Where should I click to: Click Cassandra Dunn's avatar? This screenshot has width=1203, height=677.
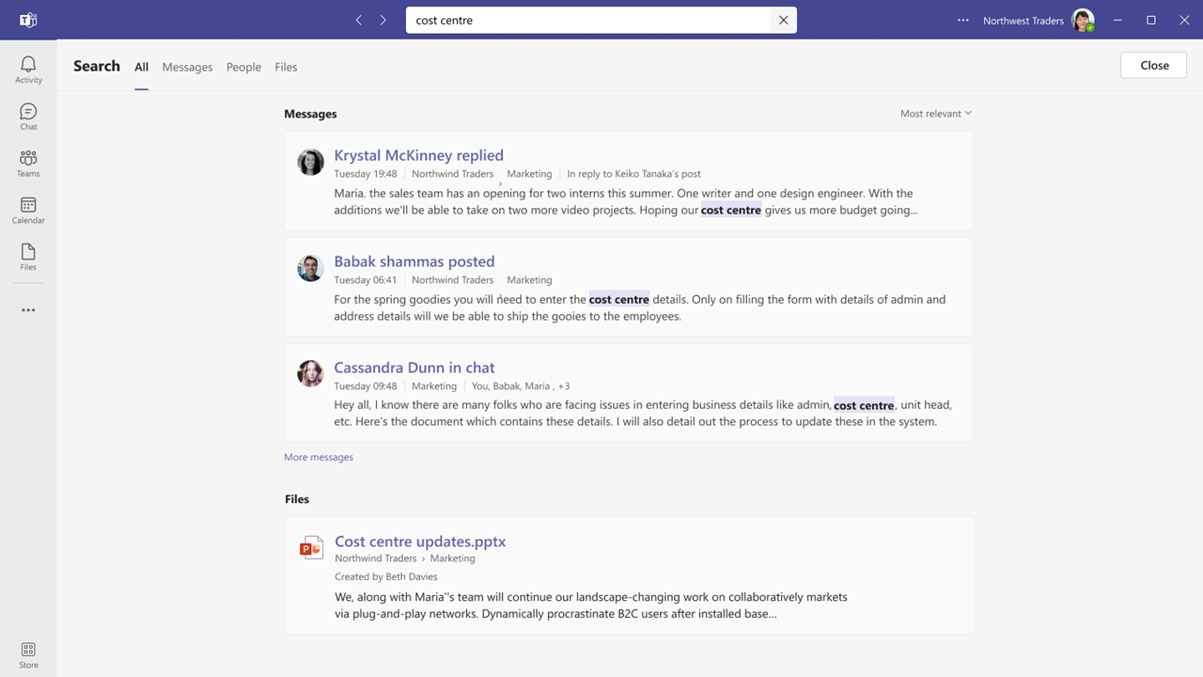click(310, 374)
